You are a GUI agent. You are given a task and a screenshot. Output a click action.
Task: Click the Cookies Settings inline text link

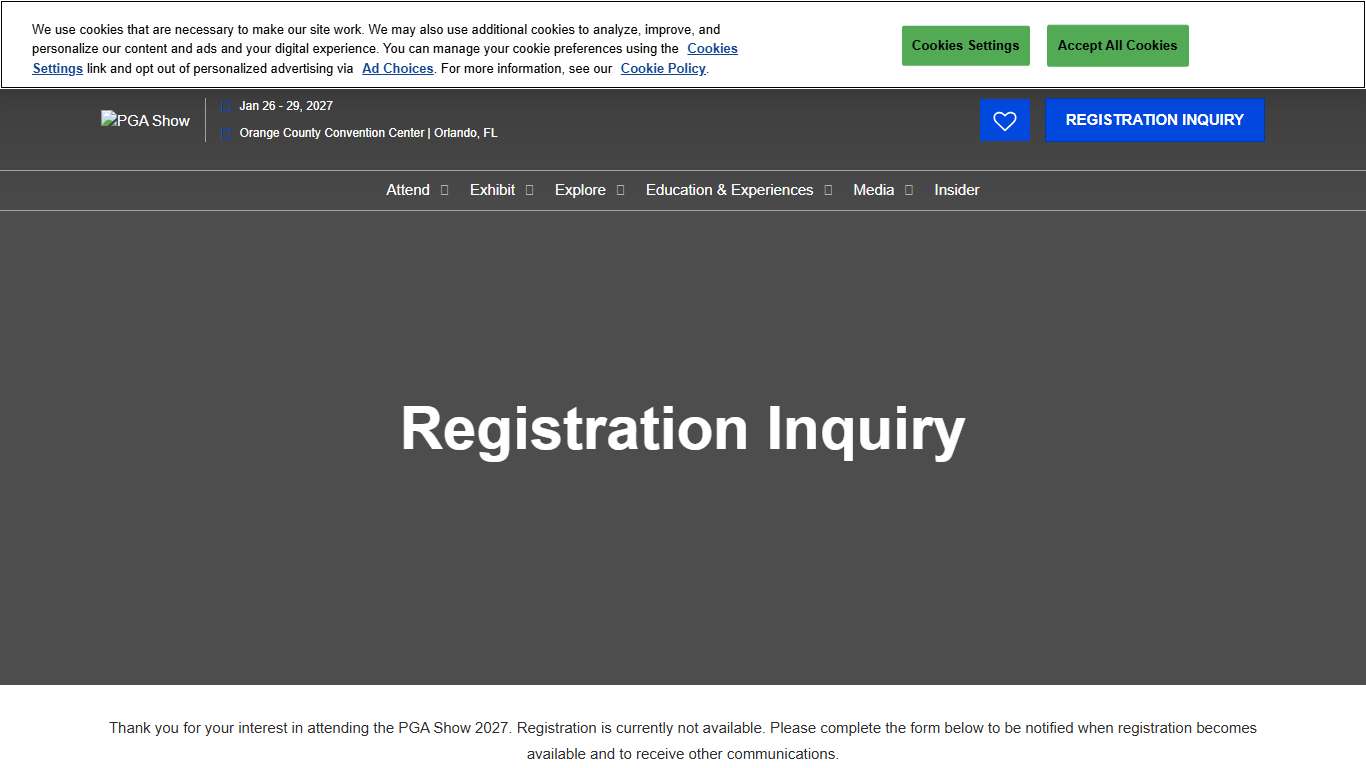712,48
